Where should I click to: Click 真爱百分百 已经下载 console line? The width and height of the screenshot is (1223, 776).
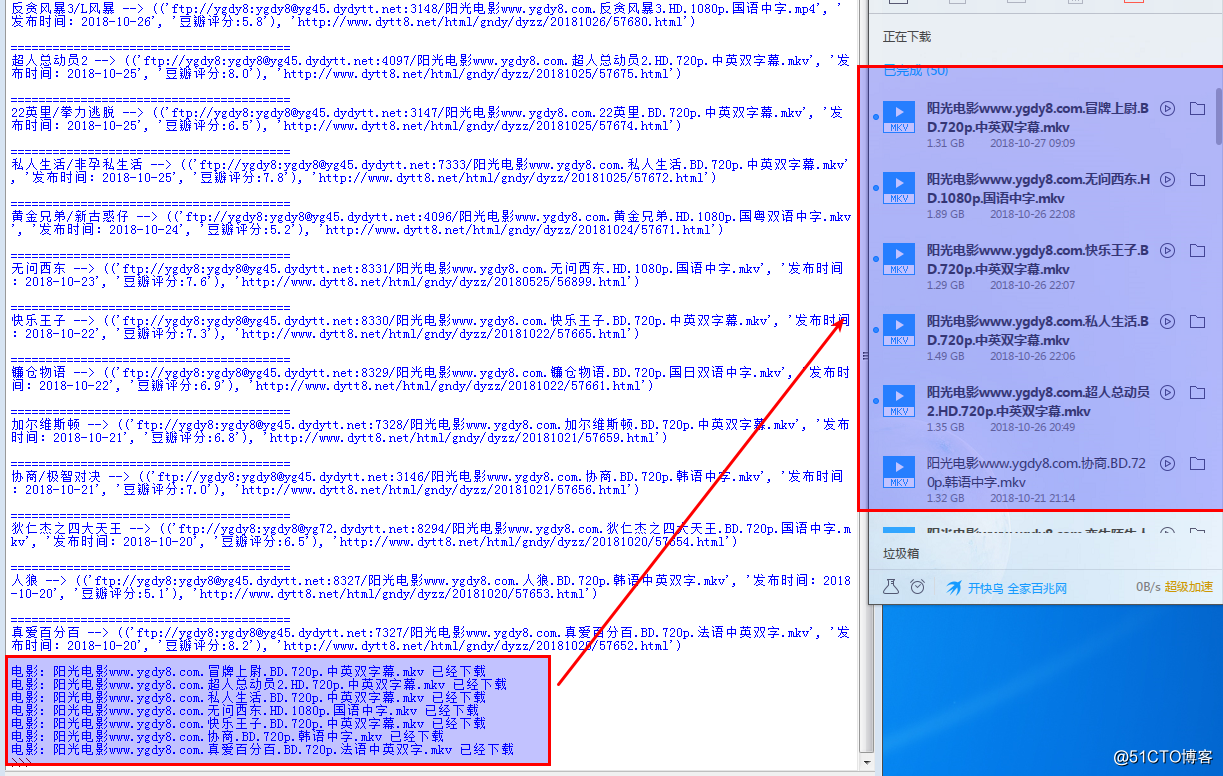[x=262, y=749]
